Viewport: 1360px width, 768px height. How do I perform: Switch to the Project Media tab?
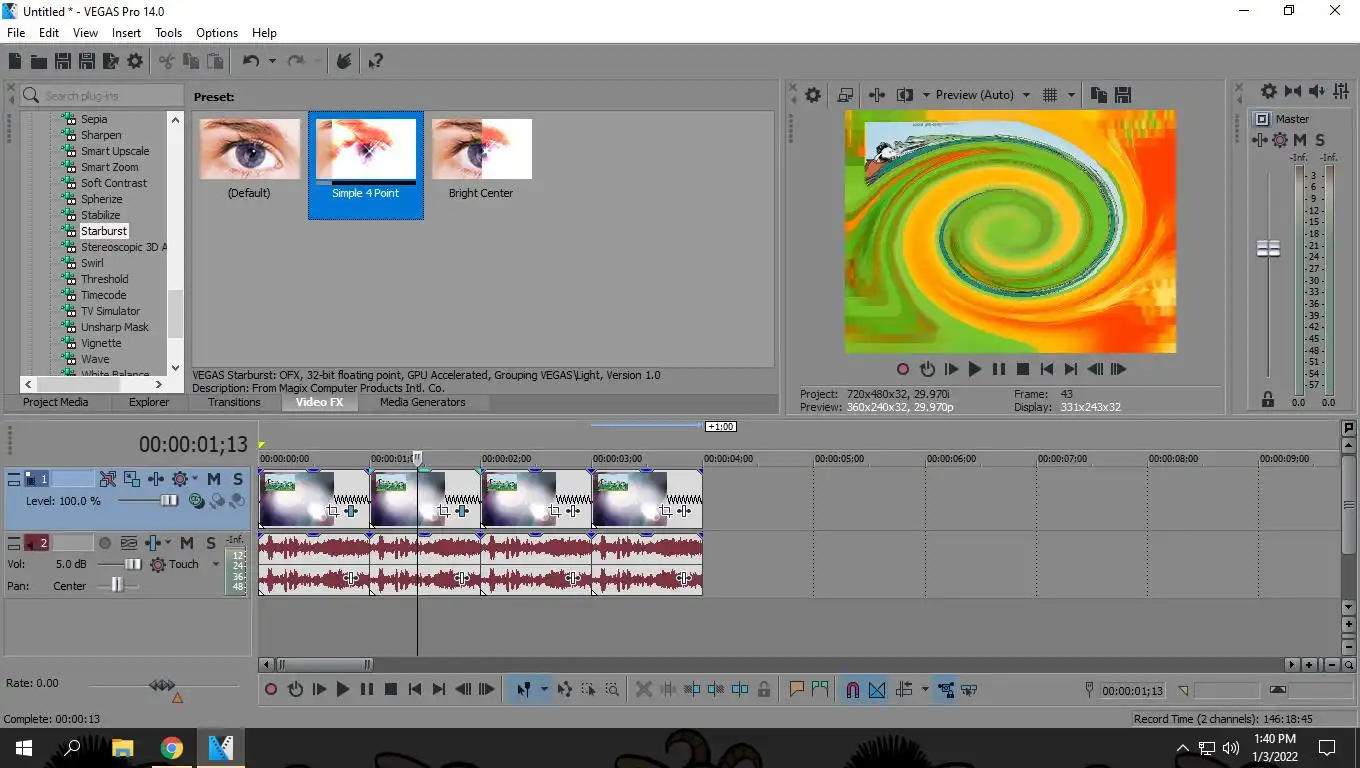(x=56, y=402)
